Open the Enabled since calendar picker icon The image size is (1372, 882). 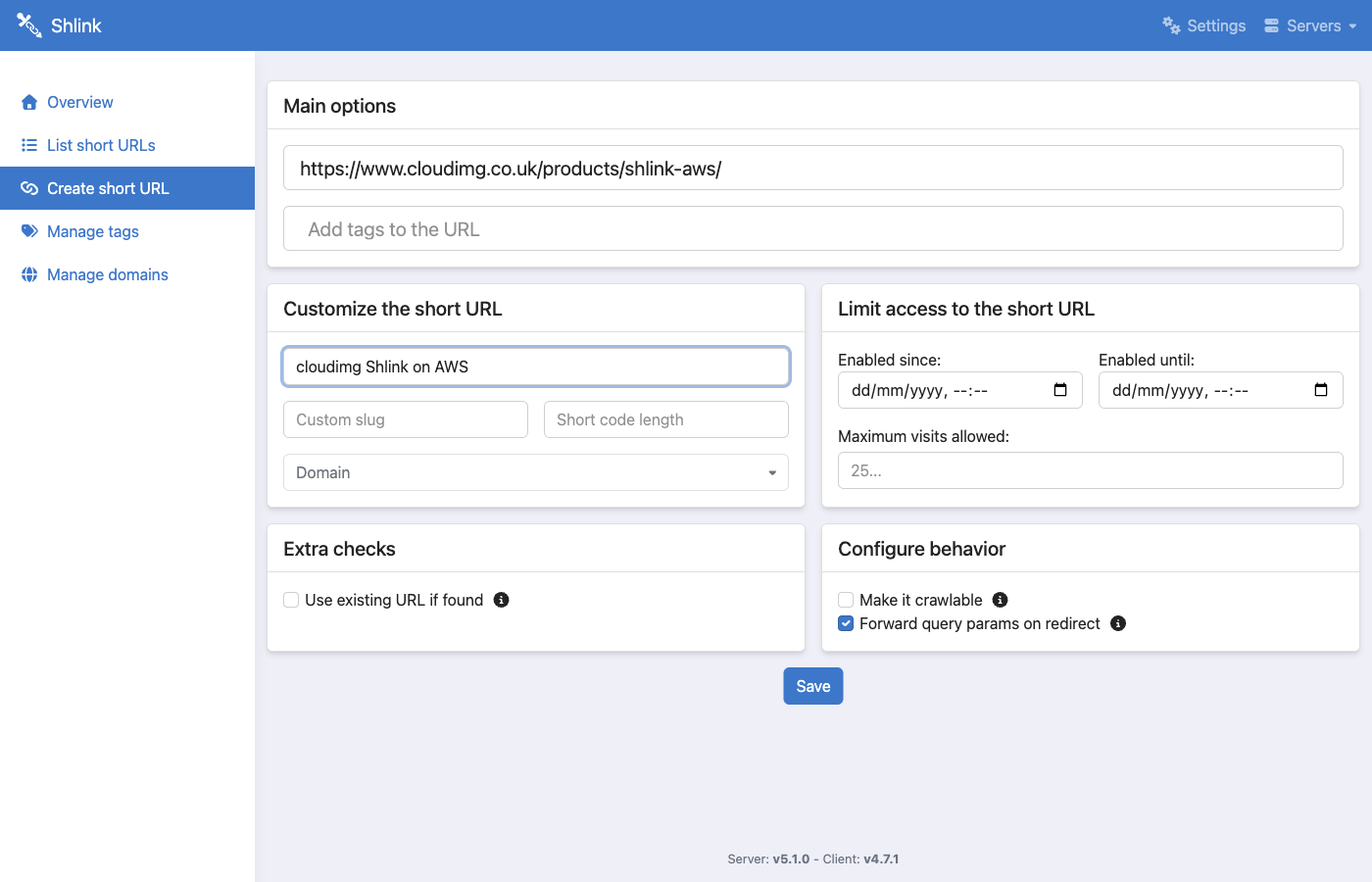click(x=1060, y=390)
